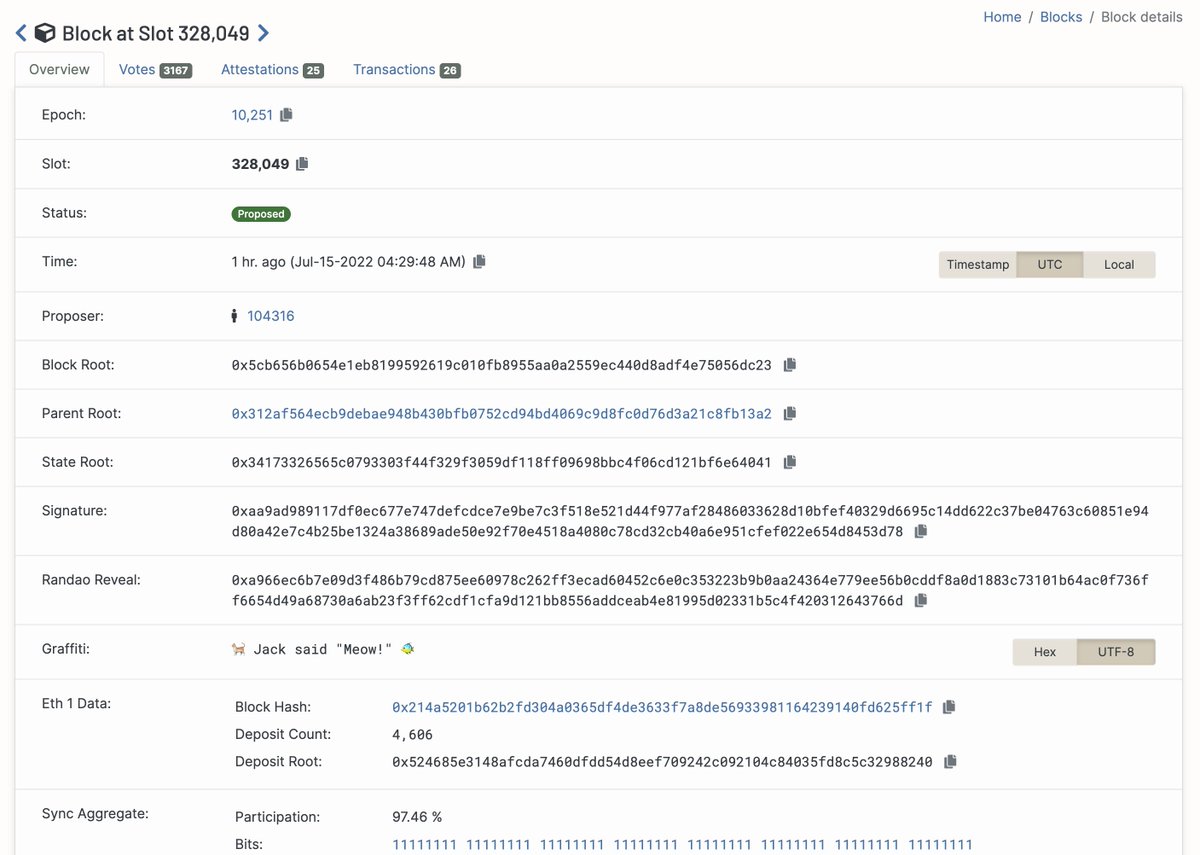This screenshot has width=1200, height=855.
Task: Open the Attestations tab
Action: [272, 70]
